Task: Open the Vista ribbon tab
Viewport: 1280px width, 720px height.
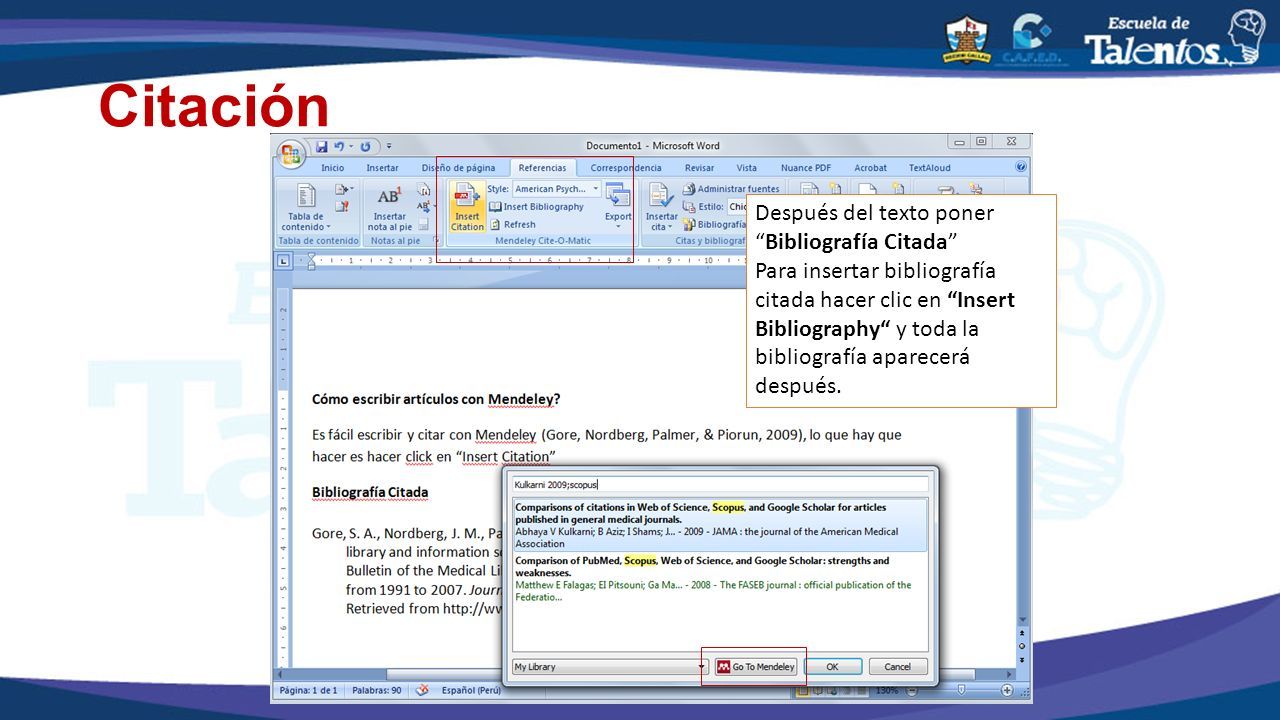Action: click(x=747, y=168)
